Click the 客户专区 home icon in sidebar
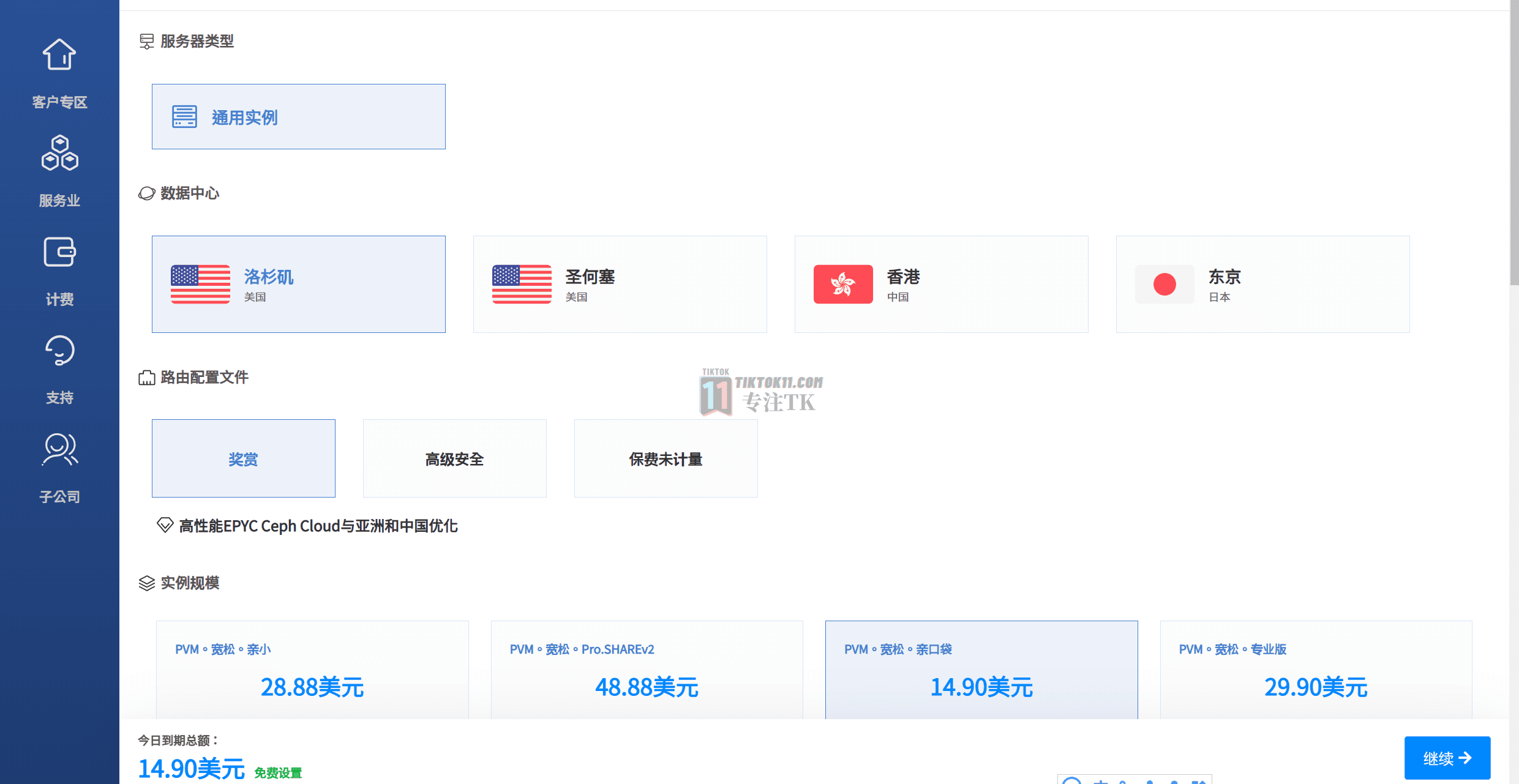 coord(59,54)
